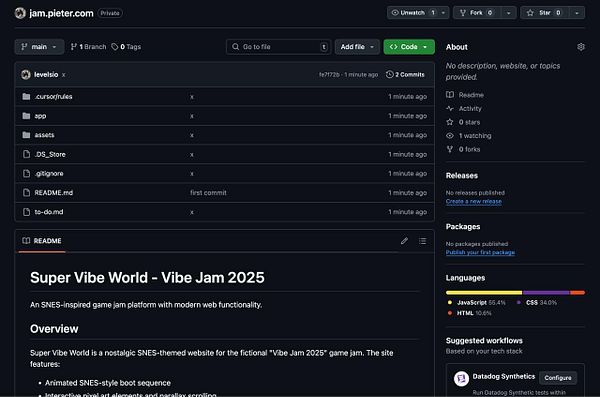Click the assets folder icon

pyautogui.click(x=26, y=135)
